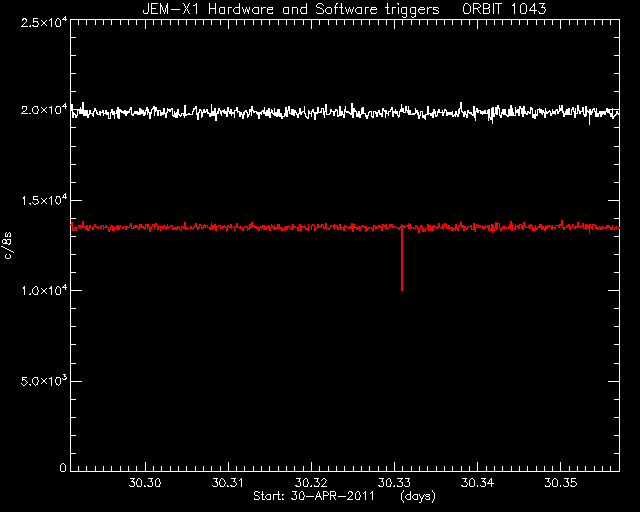Select the 1.5×10⁴ y-axis label
The height and width of the screenshot is (512, 640).
[44, 200]
